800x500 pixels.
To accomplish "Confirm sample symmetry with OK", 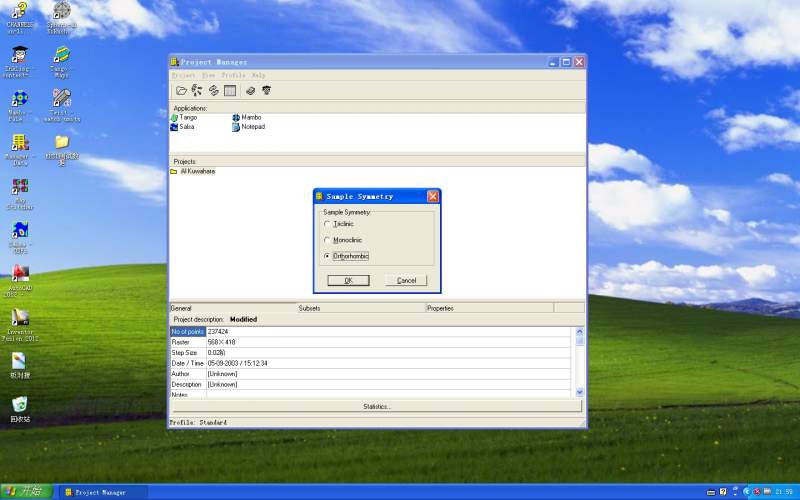I will (348, 281).
